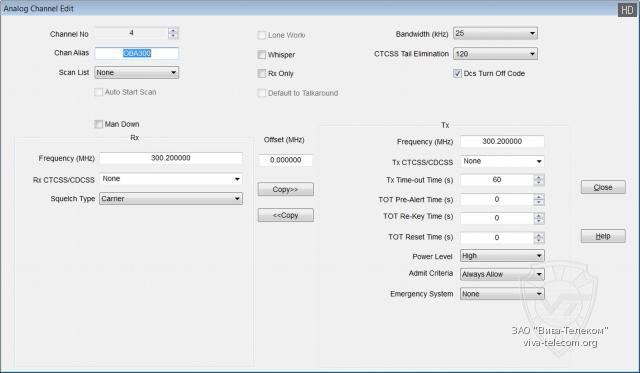The height and width of the screenshot is (373, 640).
Task: Decrease TOT Reset Time value
Action: 539,241
